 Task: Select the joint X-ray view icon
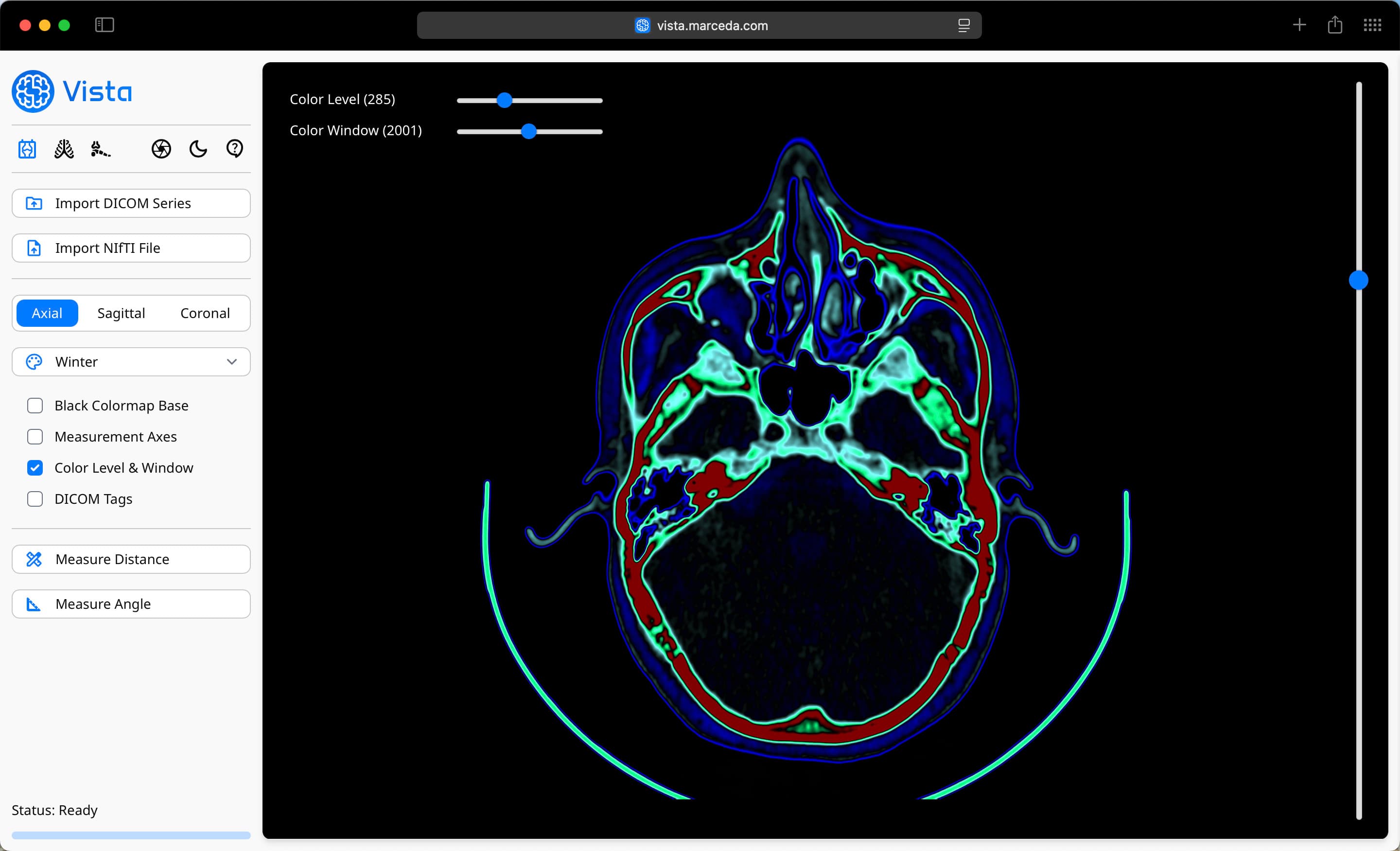[x=27, y=149]
